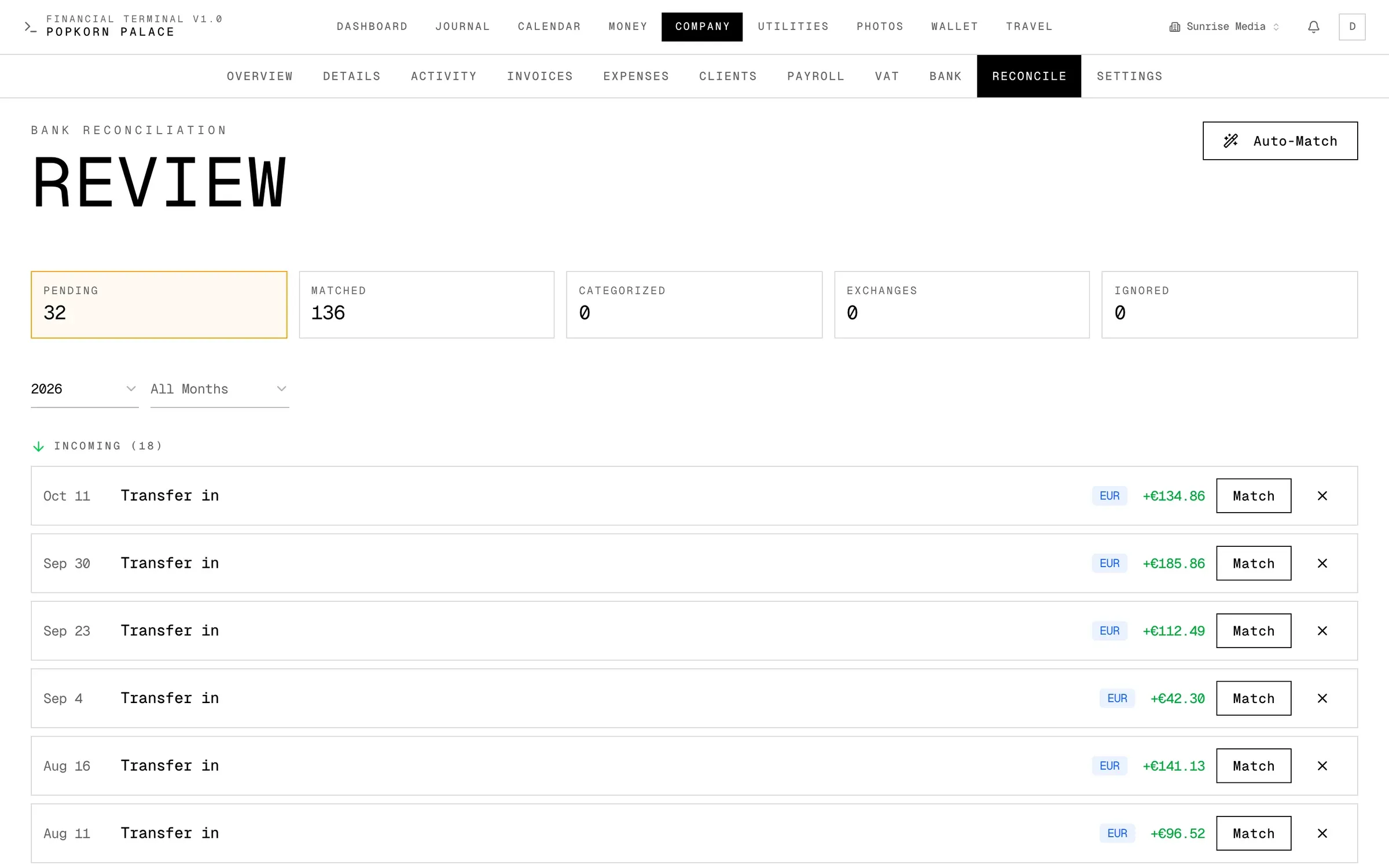Open the Travel section
The width and height of the screenshot is (1389, 868).
(1029, 27)
